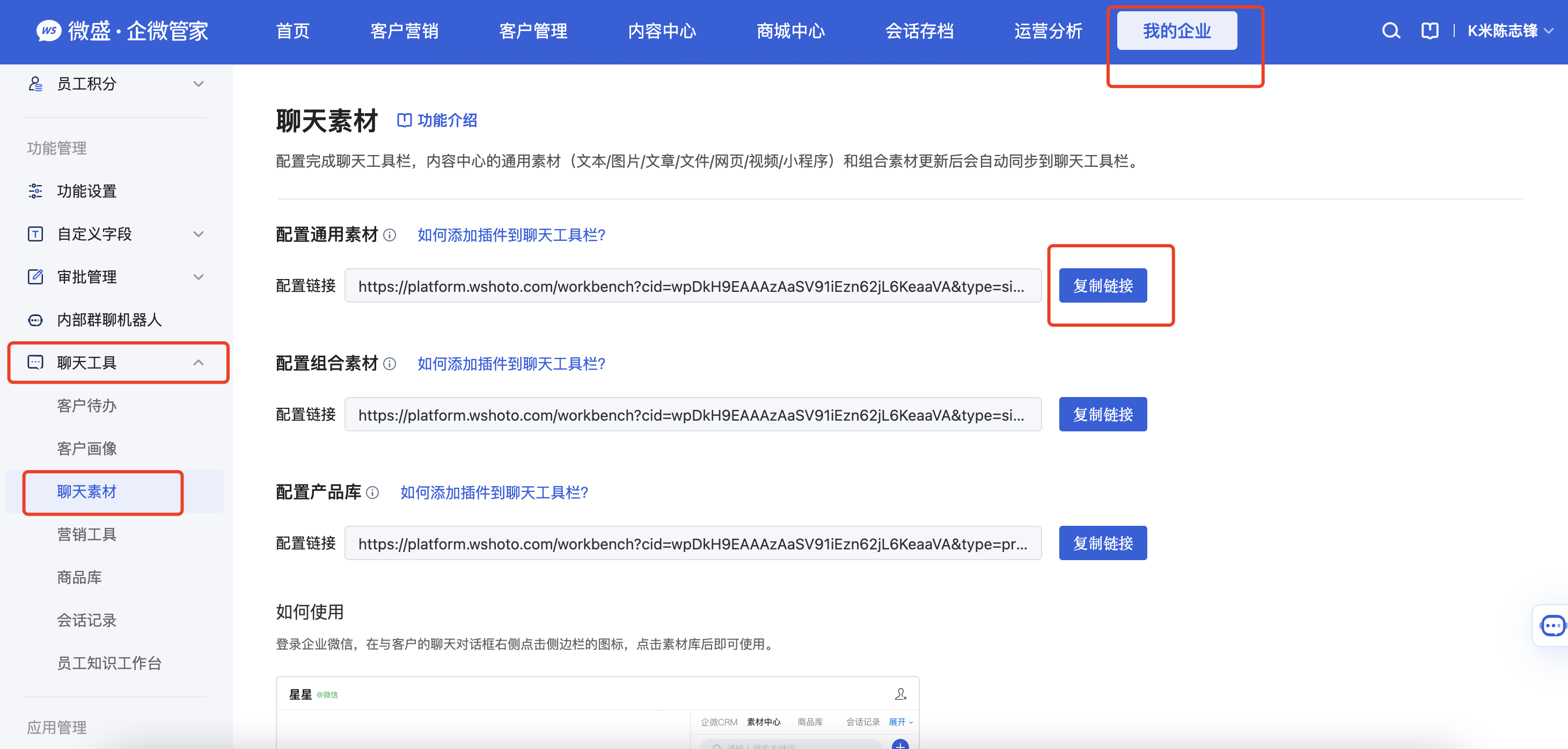Screen dimensions: 1568x749
Task: Open the help book icon in header
Action: tap(1430, 31)
